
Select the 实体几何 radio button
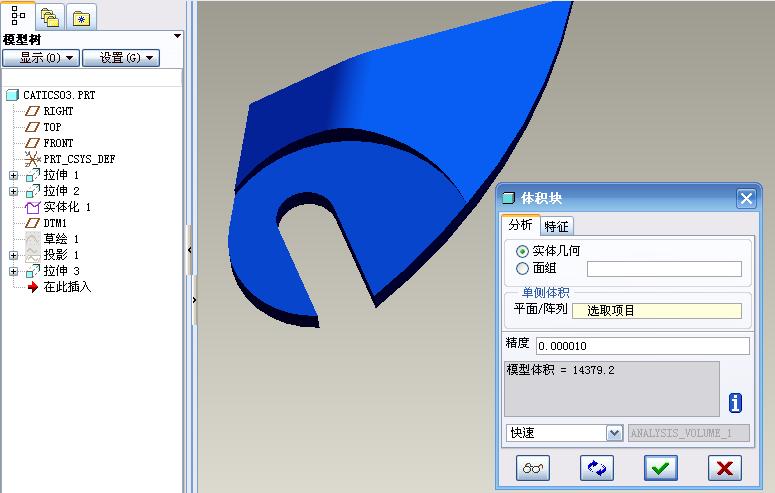pyautogui.click(x=522, y=251)
